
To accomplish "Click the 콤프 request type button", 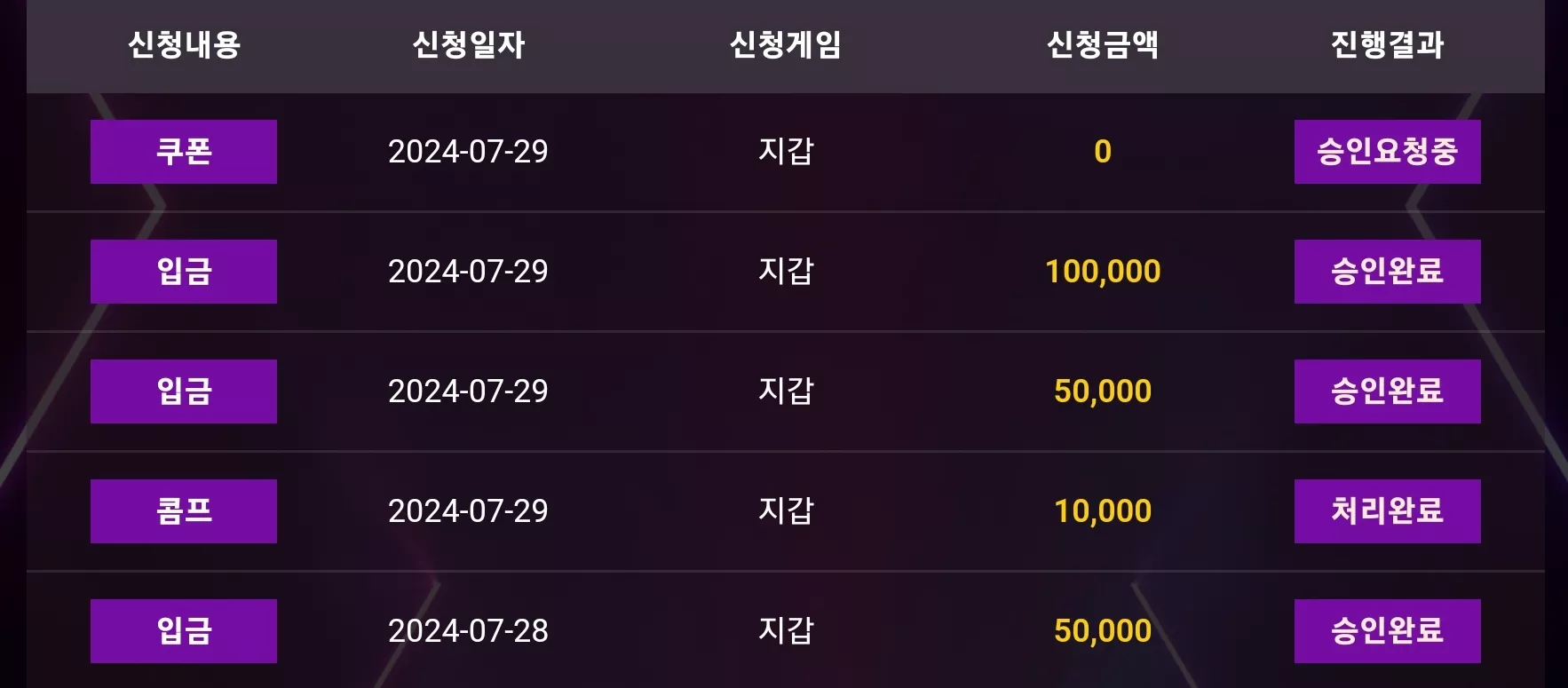I will pyautogui.click(x=184, y=511).
